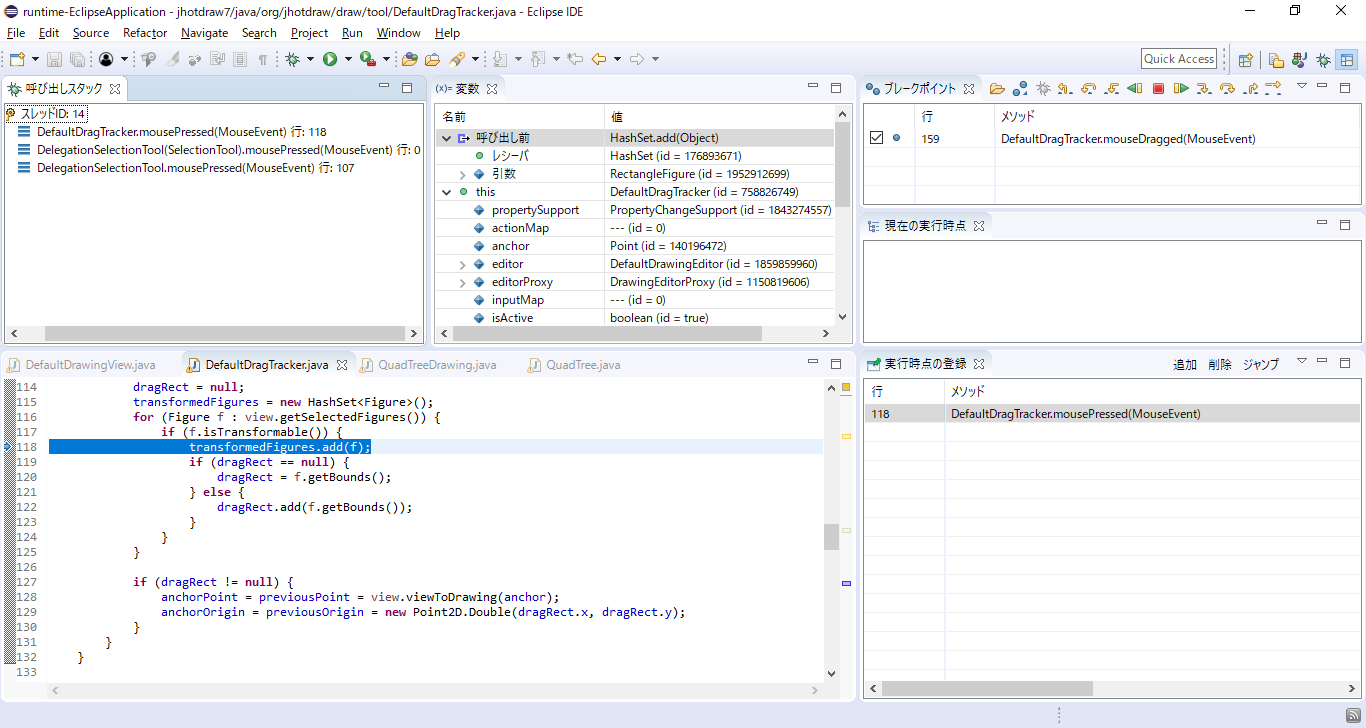The image size is (1366, 728).
Task: Open the breakpoints view menu triangle
Action: (x=1301, y=86)
